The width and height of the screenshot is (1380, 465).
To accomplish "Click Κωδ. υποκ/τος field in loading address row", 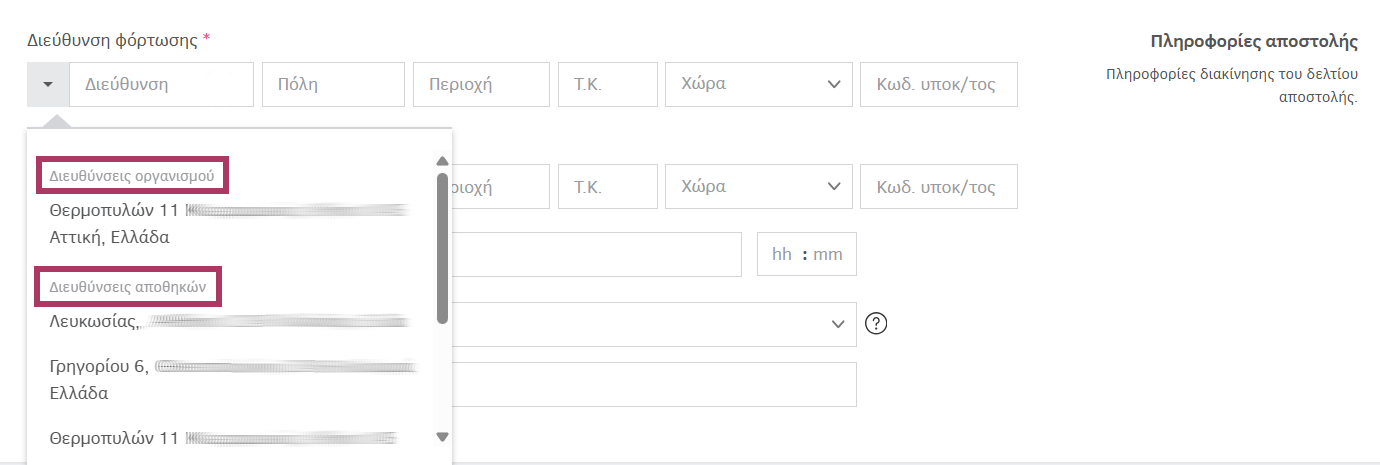I will coord(938,85).
